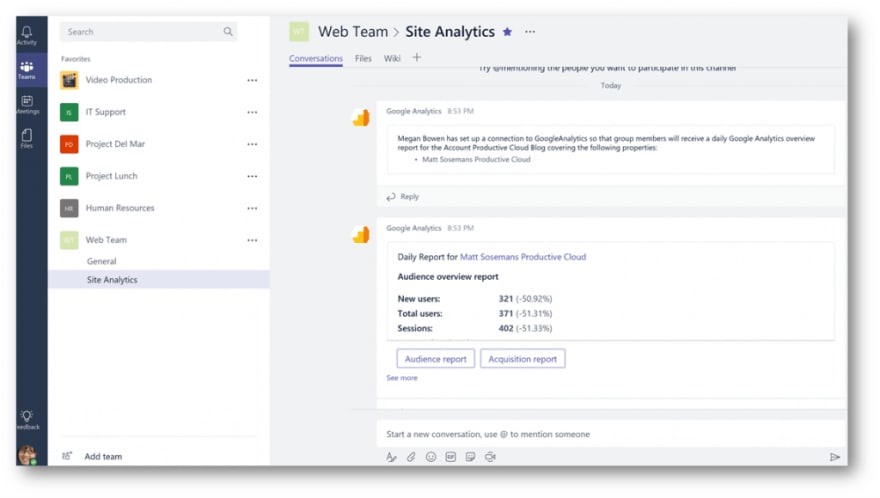Click the Send arrow icon

coord(835,457)
